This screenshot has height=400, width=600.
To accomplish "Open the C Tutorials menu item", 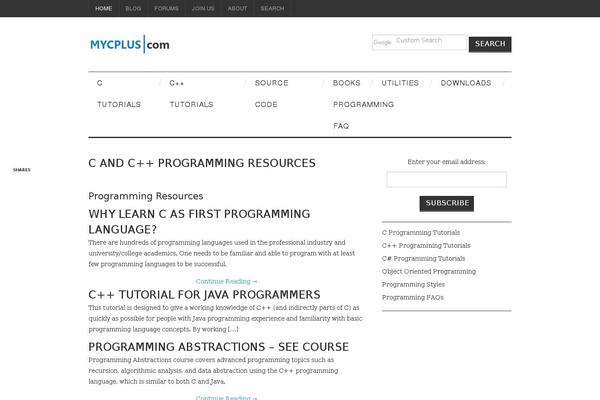I will point(119,94).
